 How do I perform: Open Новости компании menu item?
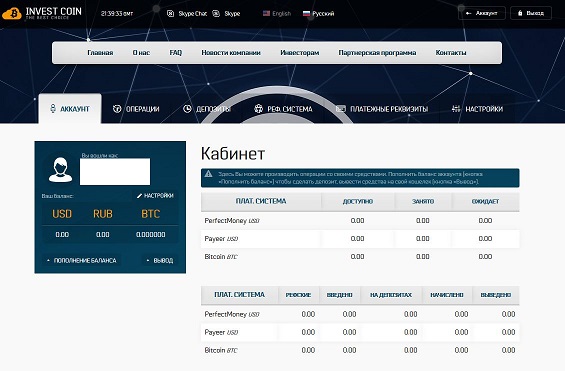[231, 53]
